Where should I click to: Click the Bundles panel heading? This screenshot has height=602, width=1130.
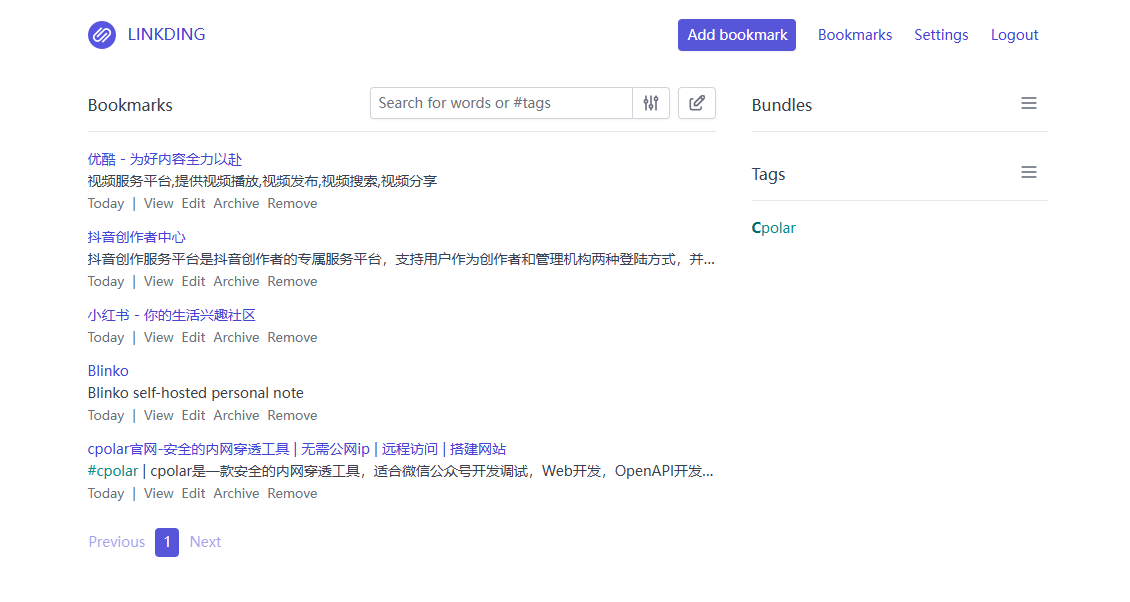tap(782, 105)
